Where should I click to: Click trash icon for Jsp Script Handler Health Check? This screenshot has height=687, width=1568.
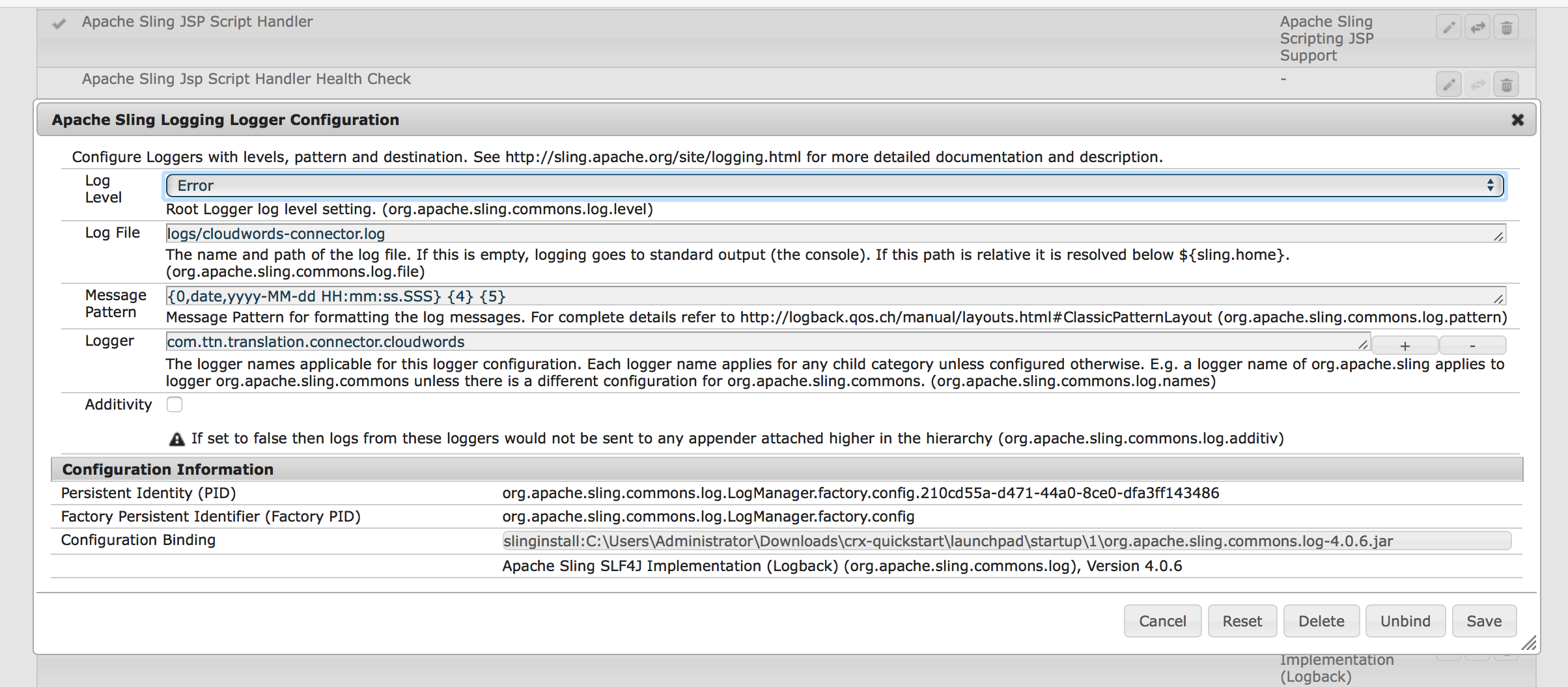coord(1506,85)
